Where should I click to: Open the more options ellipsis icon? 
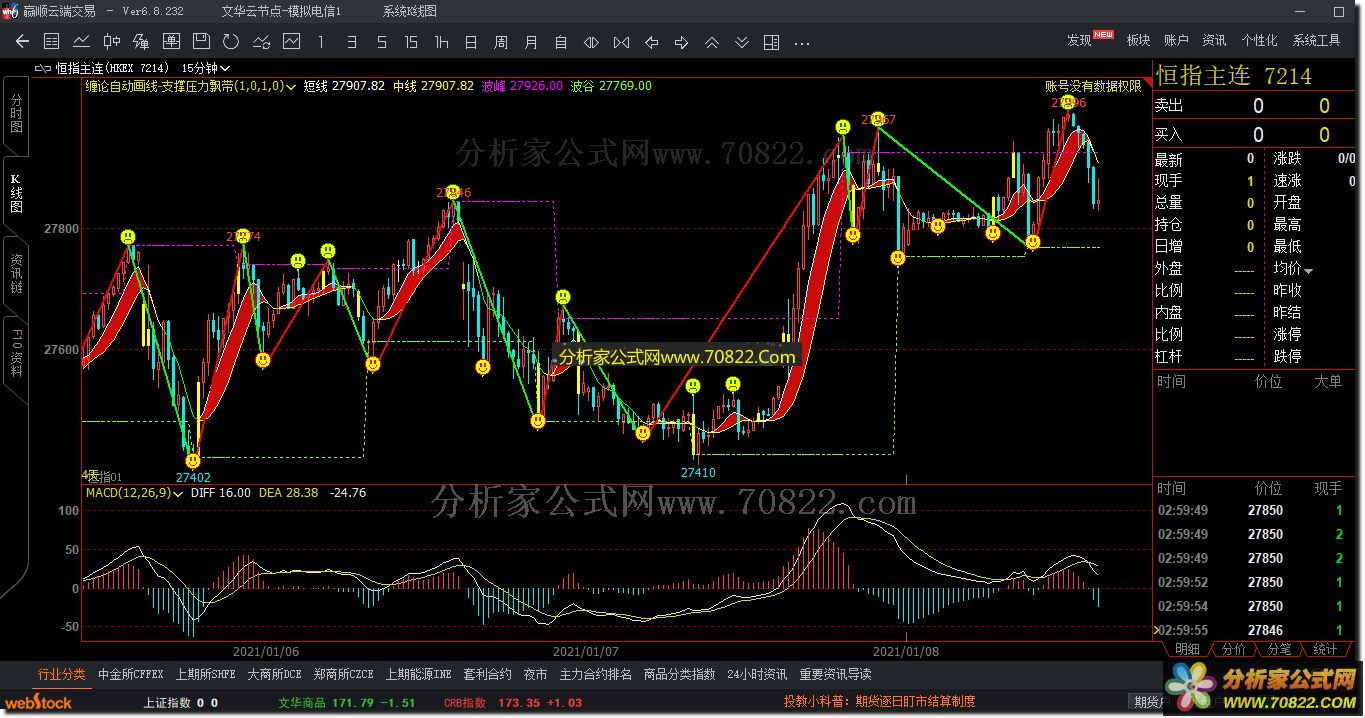pyautogui.click(x=801, y=42)
